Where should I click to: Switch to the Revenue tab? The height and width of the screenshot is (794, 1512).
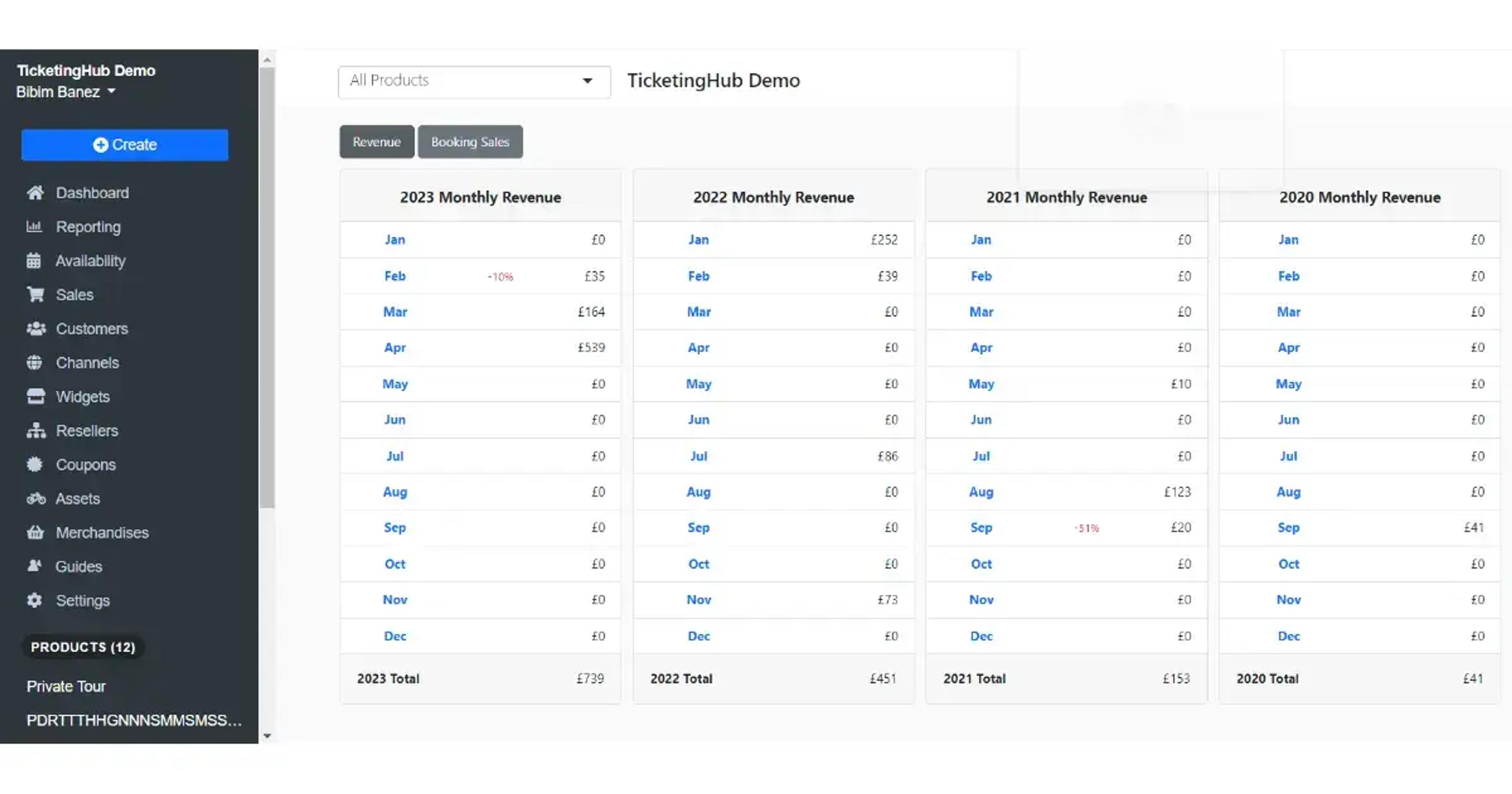tap(377, 141)
